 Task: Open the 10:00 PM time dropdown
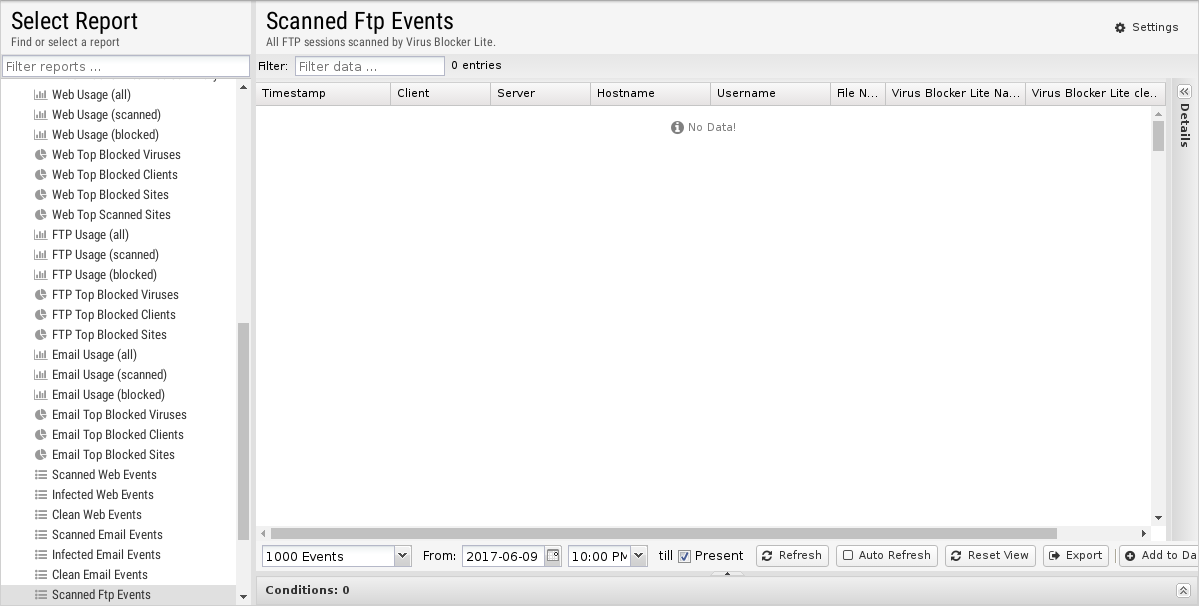(x=638, y=556)
